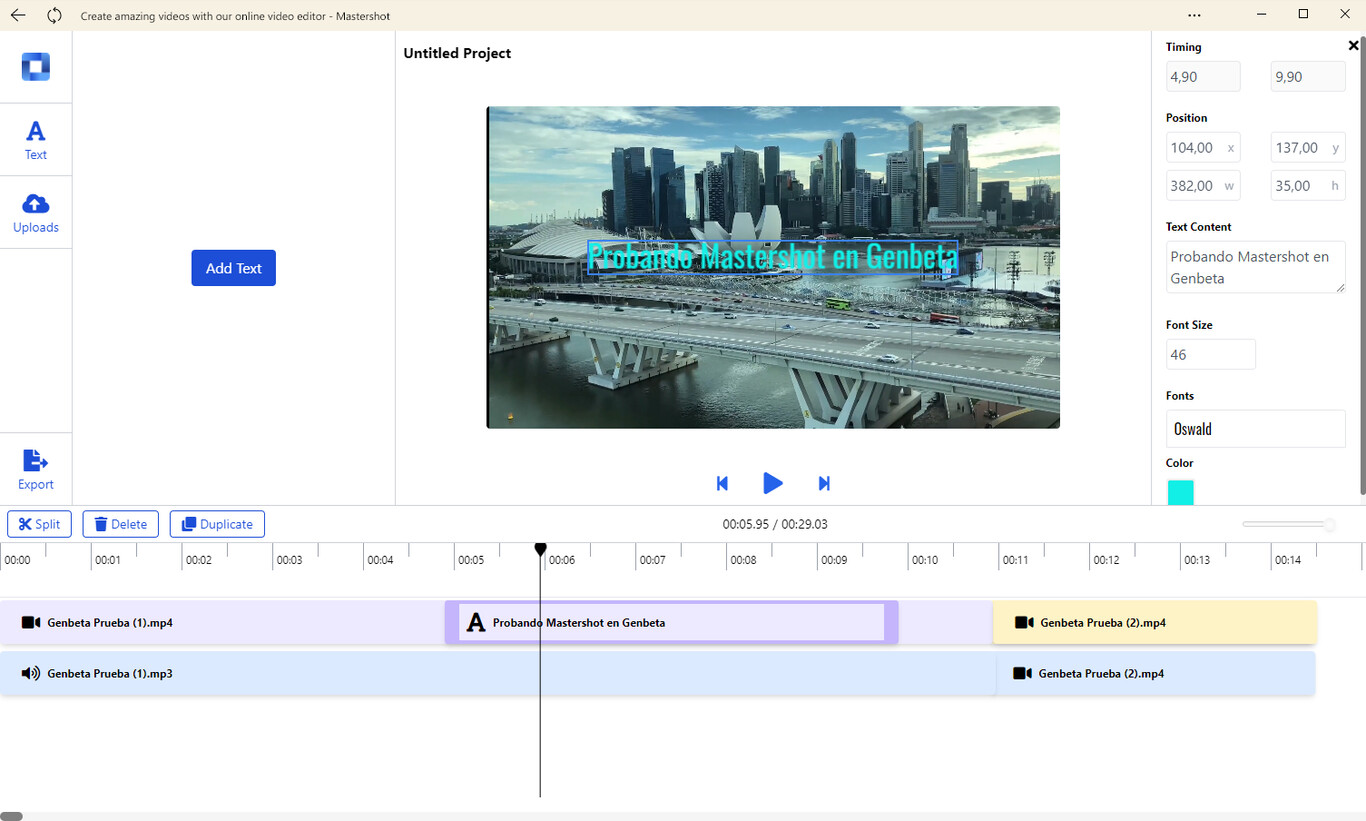Viewport: 1366px width, 821px height.
Task: Click the Mastershot logo
Action: pos(36,66)
